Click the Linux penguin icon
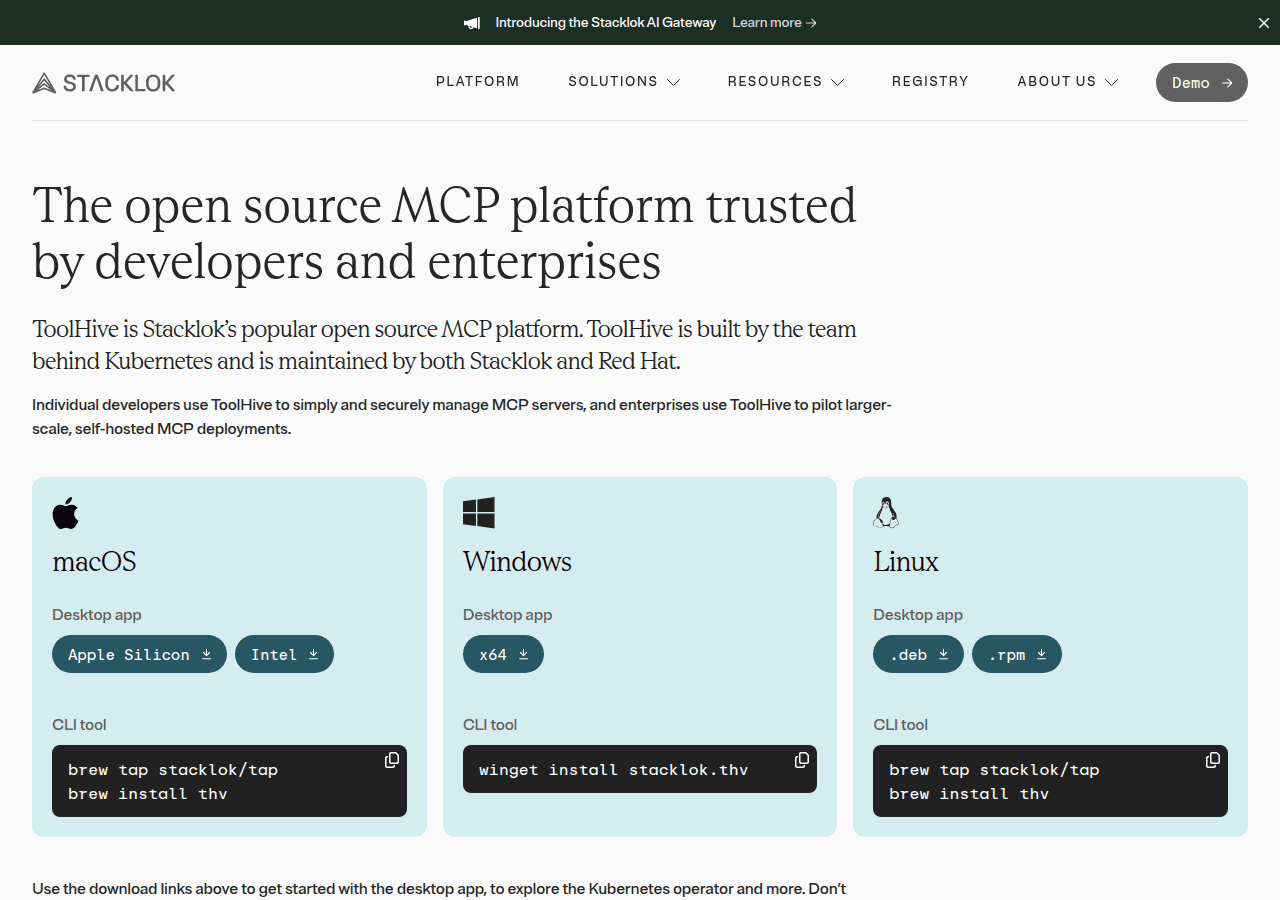The width and height of the screenshot is (1280, 900). pos(886,513)
